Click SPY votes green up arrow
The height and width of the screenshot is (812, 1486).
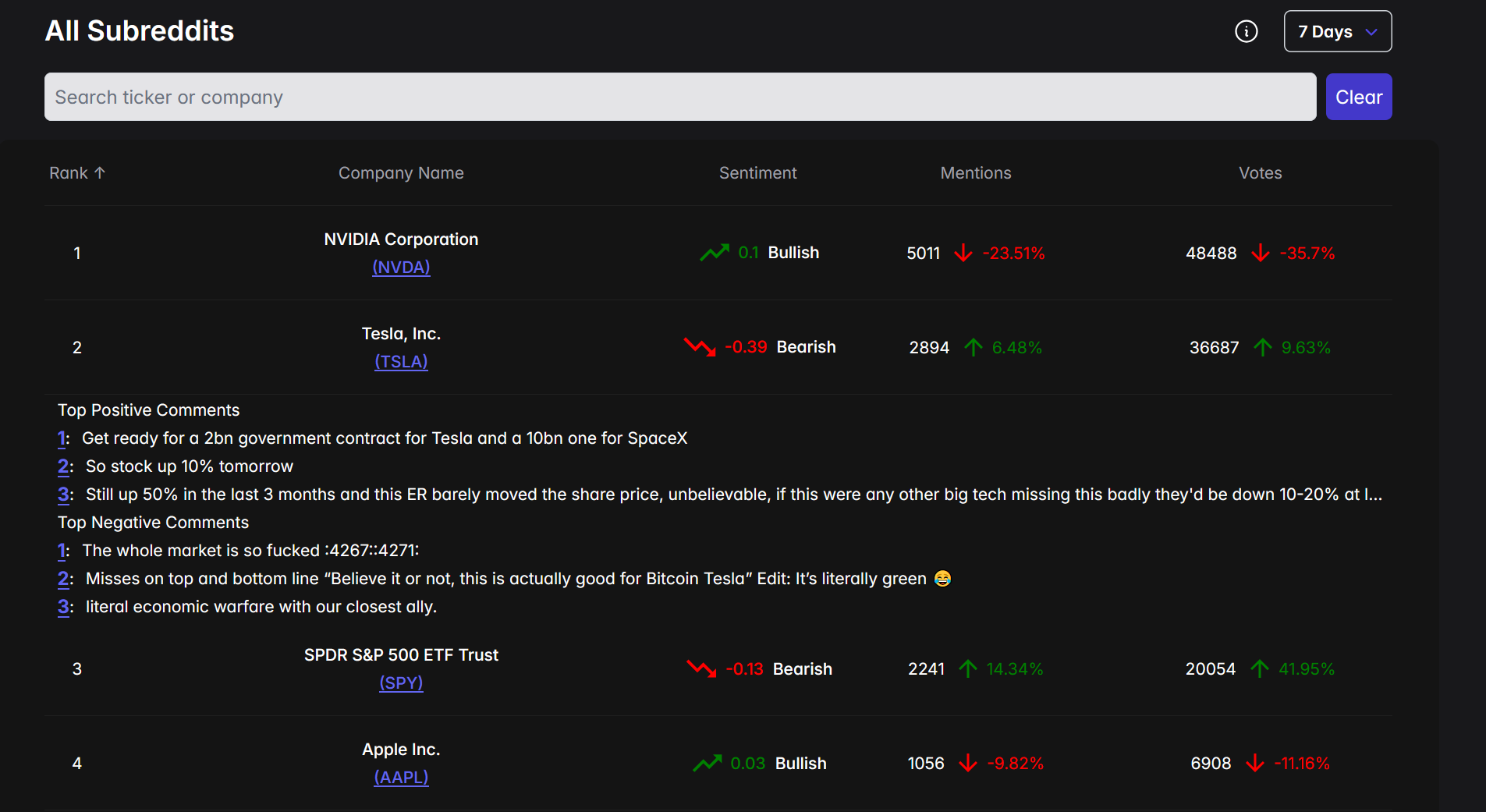click(x=1260, y=668)
